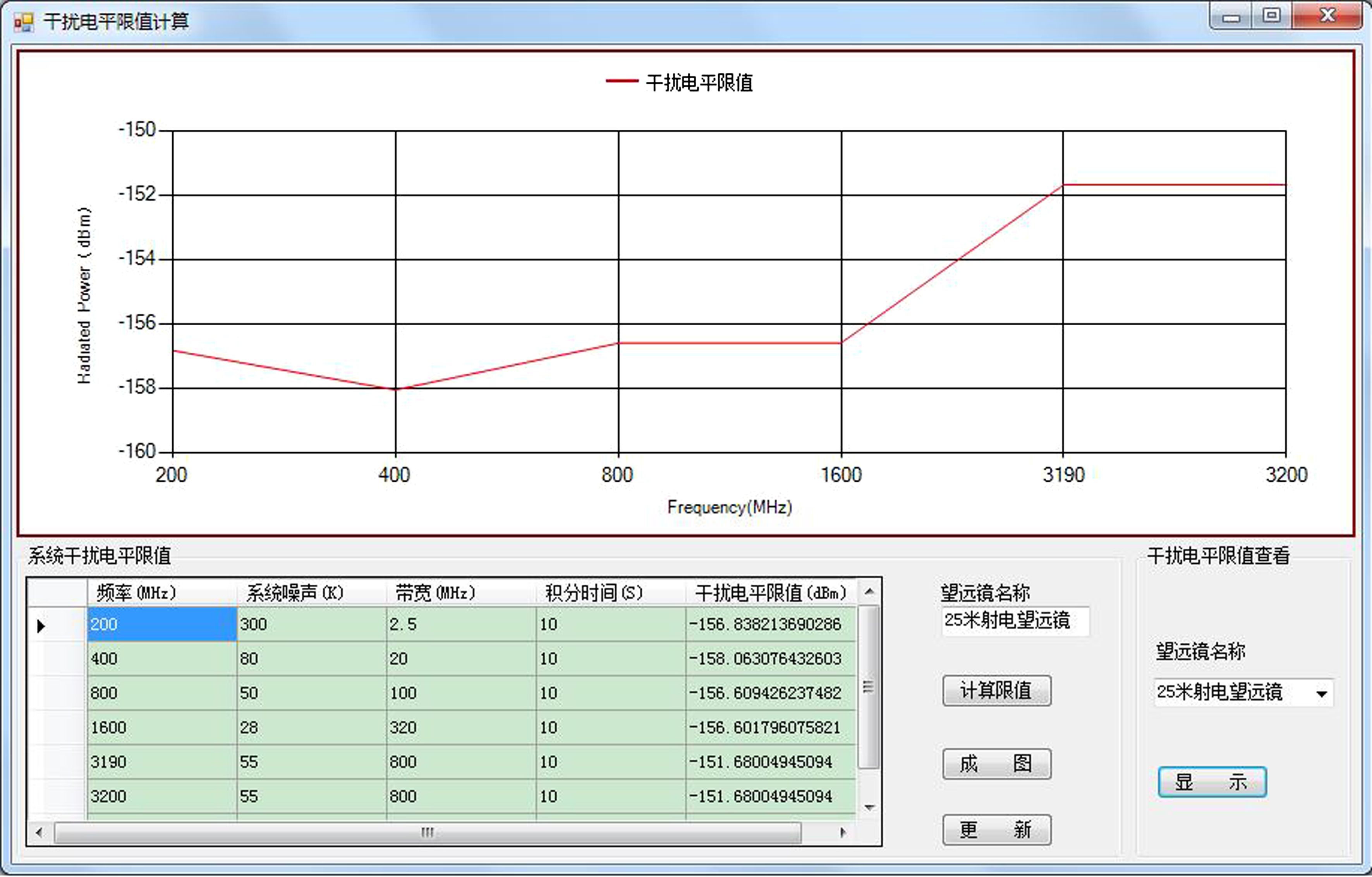Image resolution: width=1372 pixels, height=877 pixels.
Task: Click left arrow of horizontal scrollbar
Action: [x=39, y=832]
